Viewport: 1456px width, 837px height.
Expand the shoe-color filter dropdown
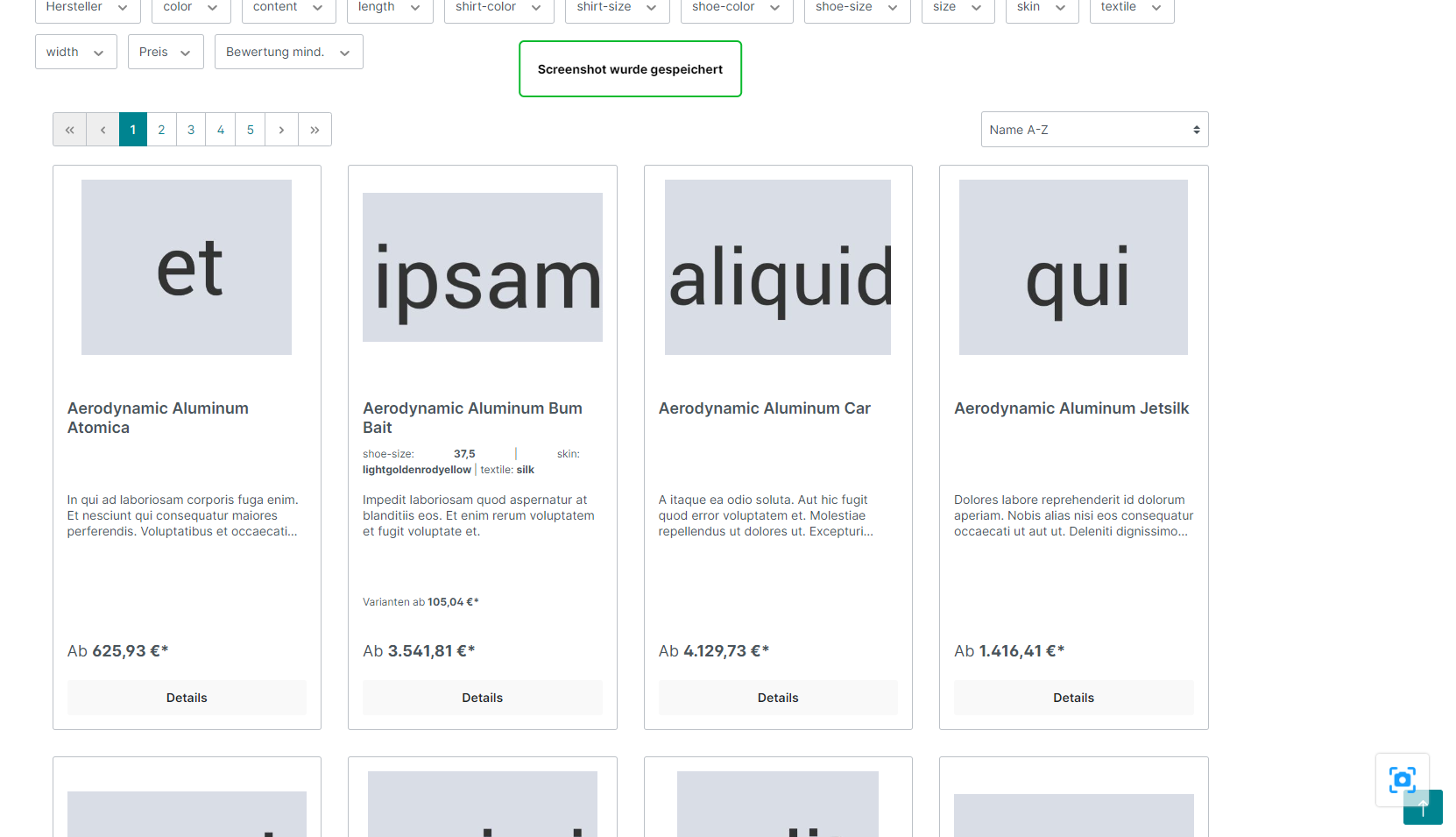[x=737, y=7]
